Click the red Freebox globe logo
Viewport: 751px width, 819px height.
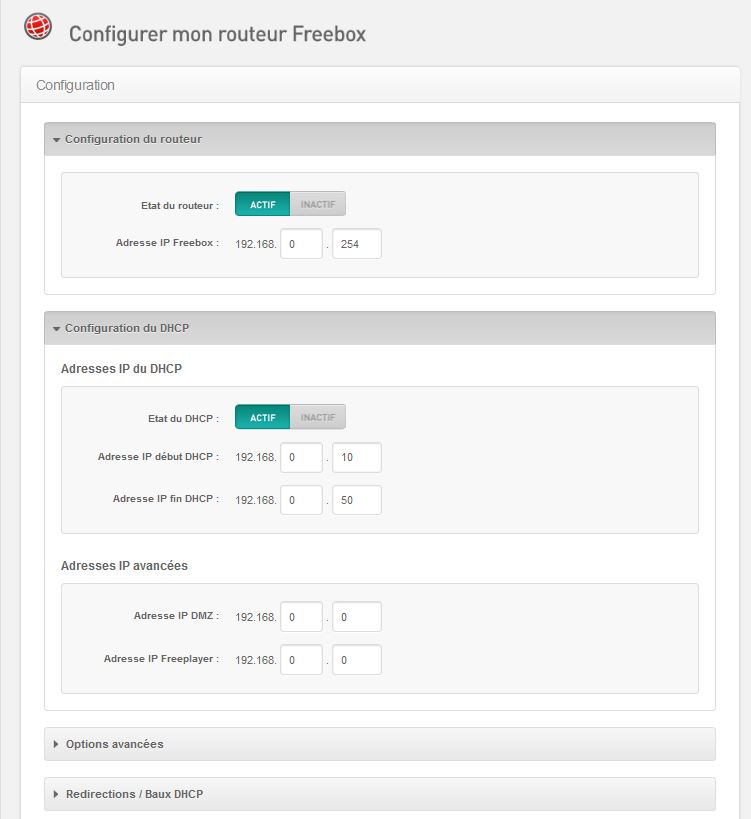(x=38, y=26)
